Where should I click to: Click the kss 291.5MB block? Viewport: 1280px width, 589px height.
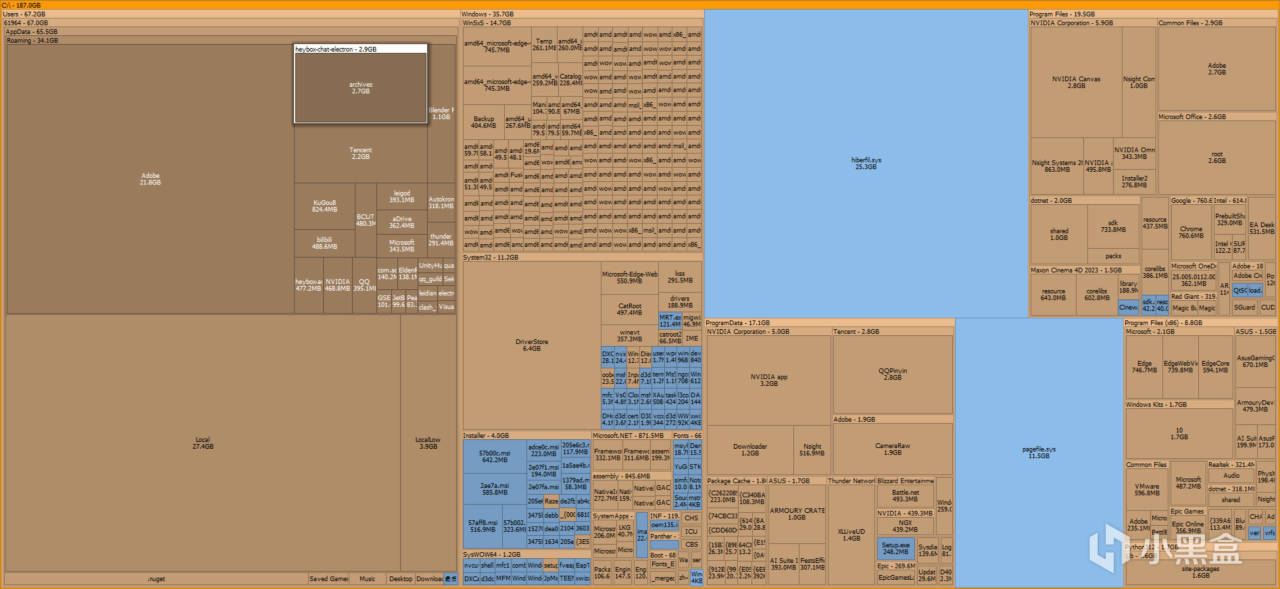pos(680,276)
